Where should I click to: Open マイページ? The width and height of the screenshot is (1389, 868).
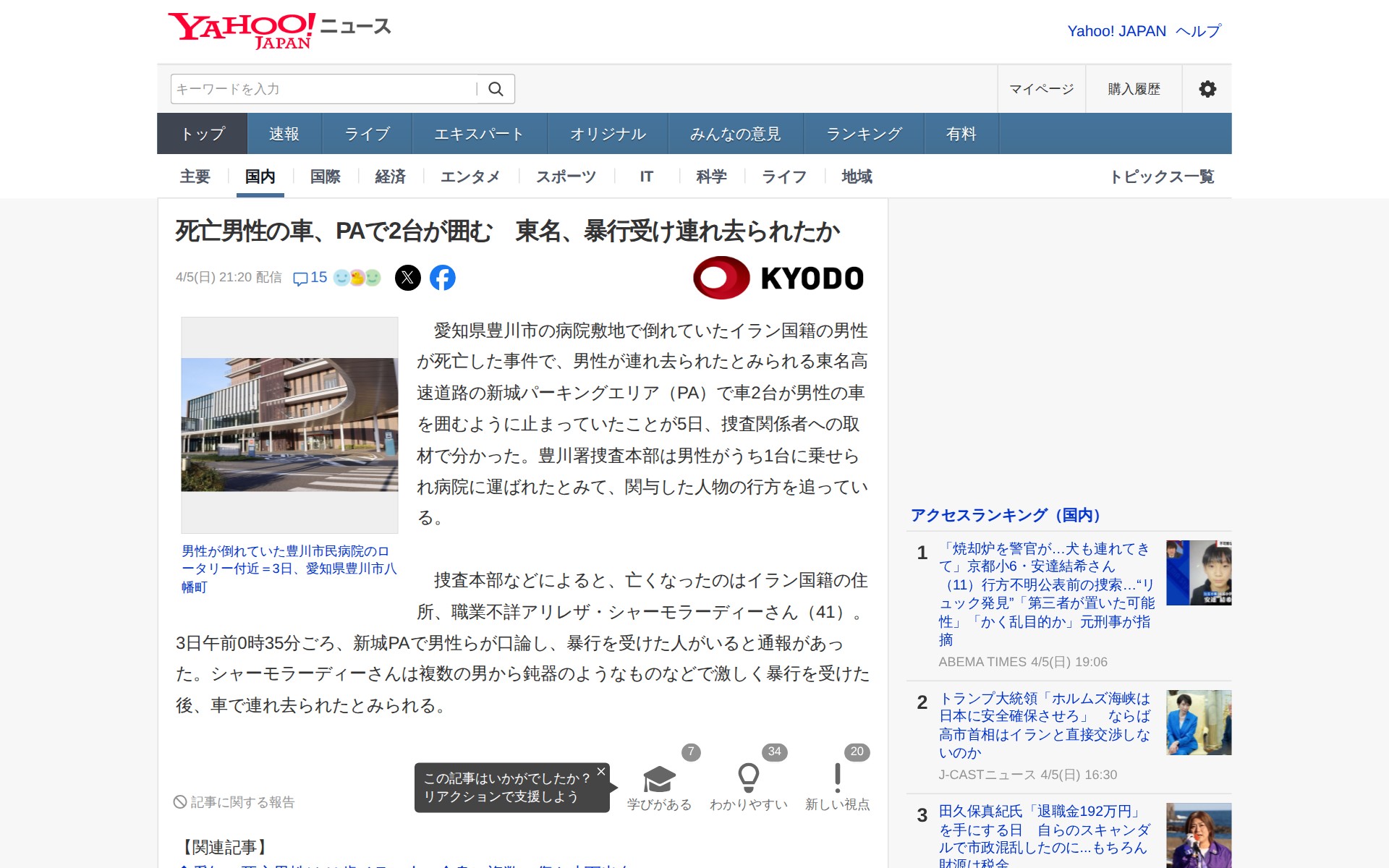(x=1041, y=88)
